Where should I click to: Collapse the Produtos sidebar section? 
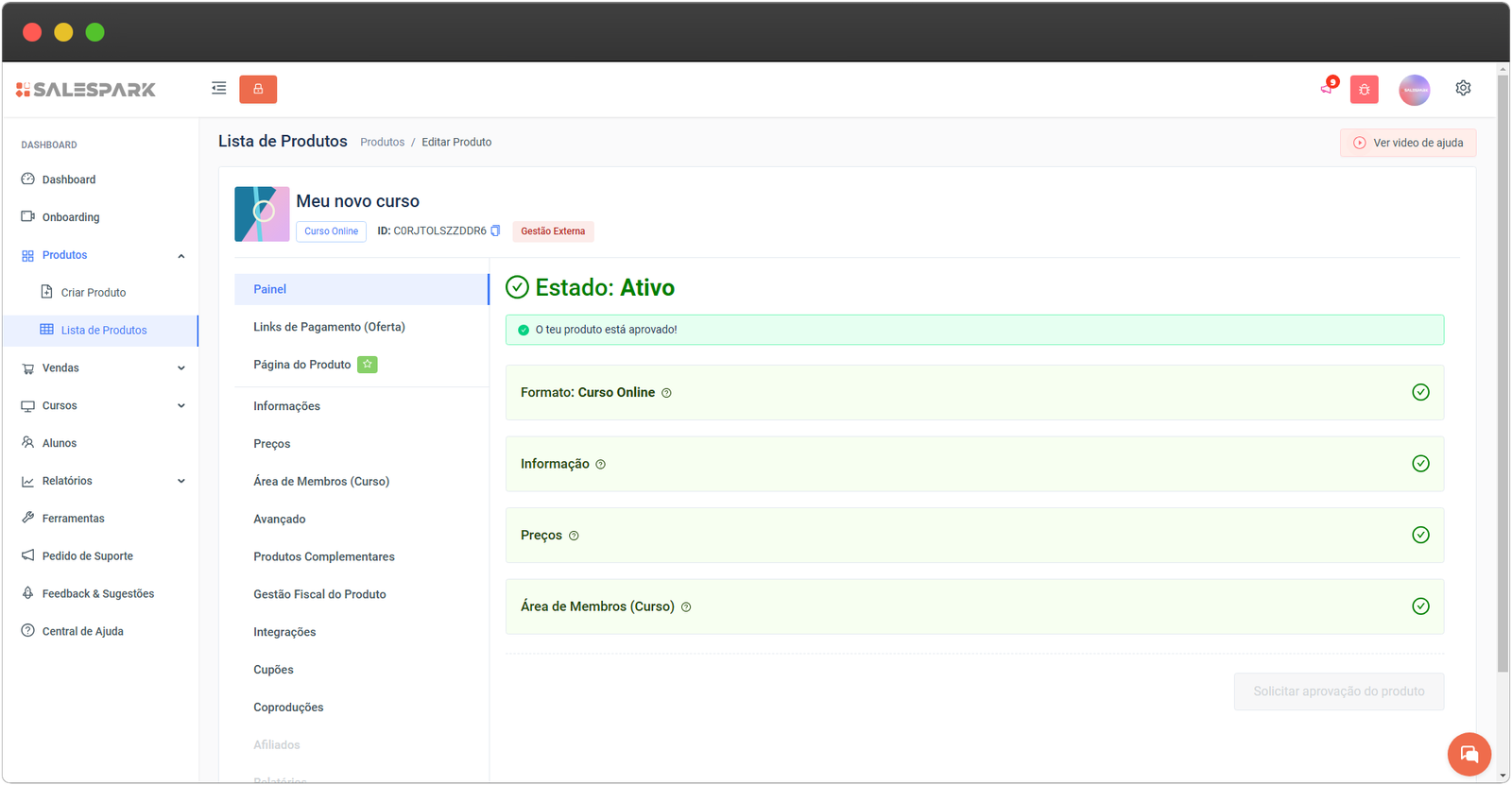(x=181, y=256)
